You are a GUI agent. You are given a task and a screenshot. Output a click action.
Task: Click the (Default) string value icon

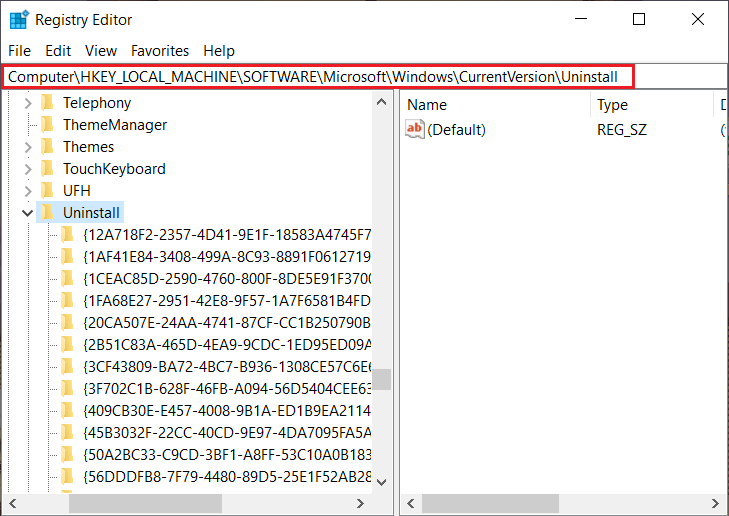pos(415,129)
